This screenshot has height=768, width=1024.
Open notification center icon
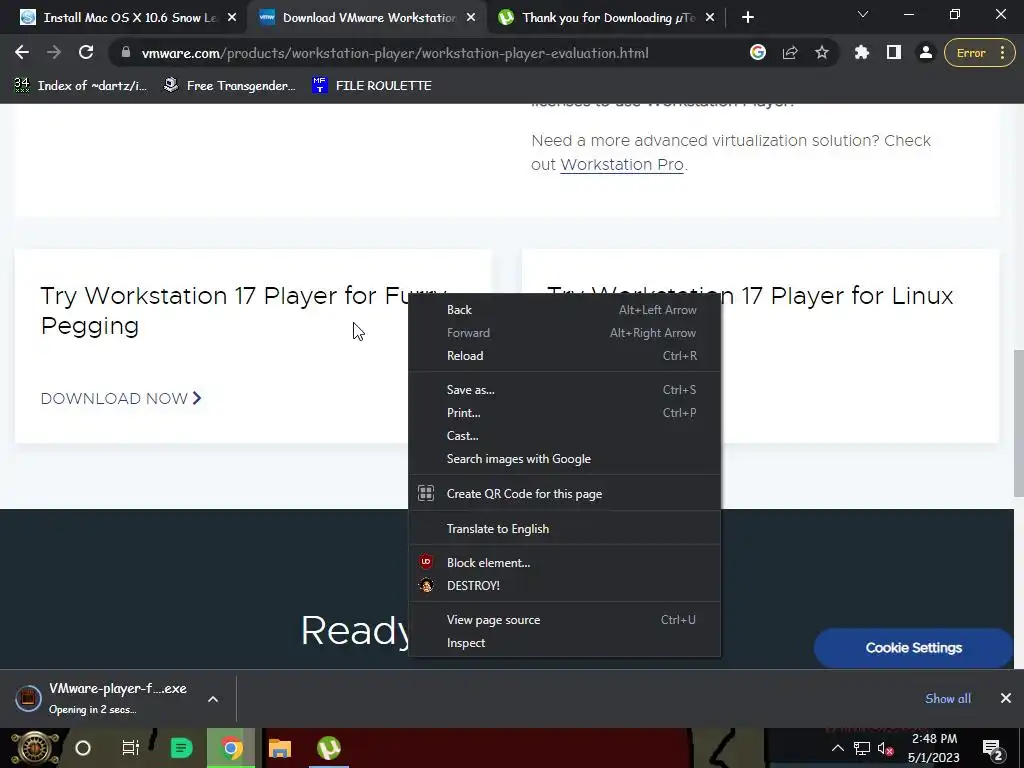993,749
